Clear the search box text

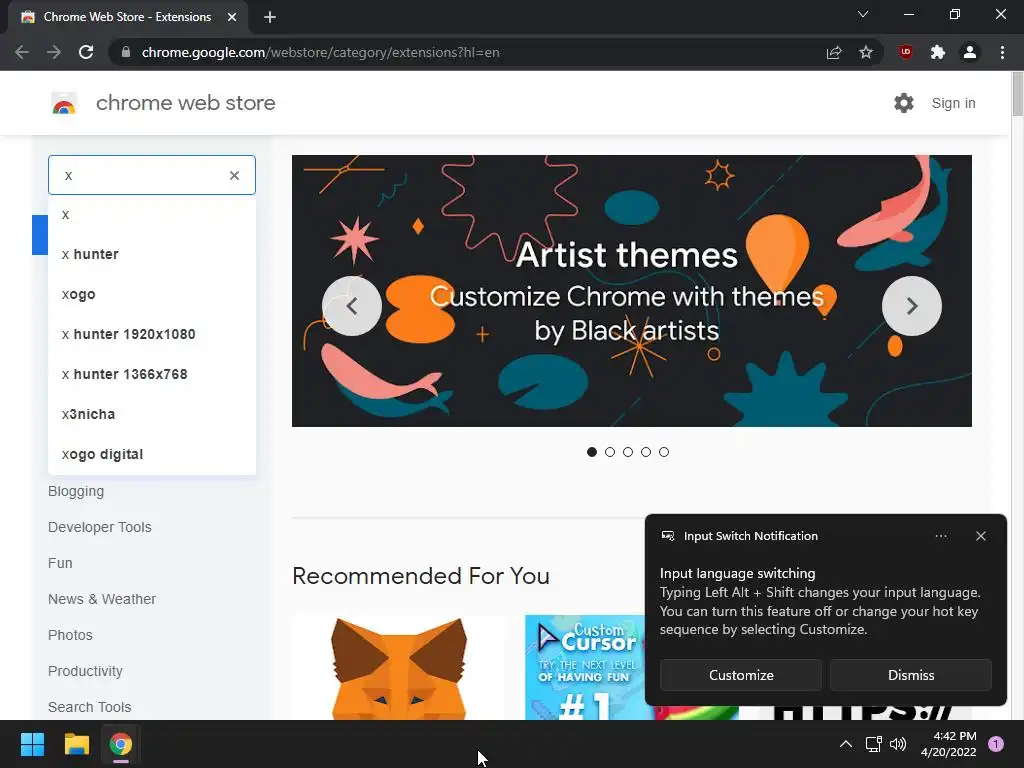click(x=234, y=175)
